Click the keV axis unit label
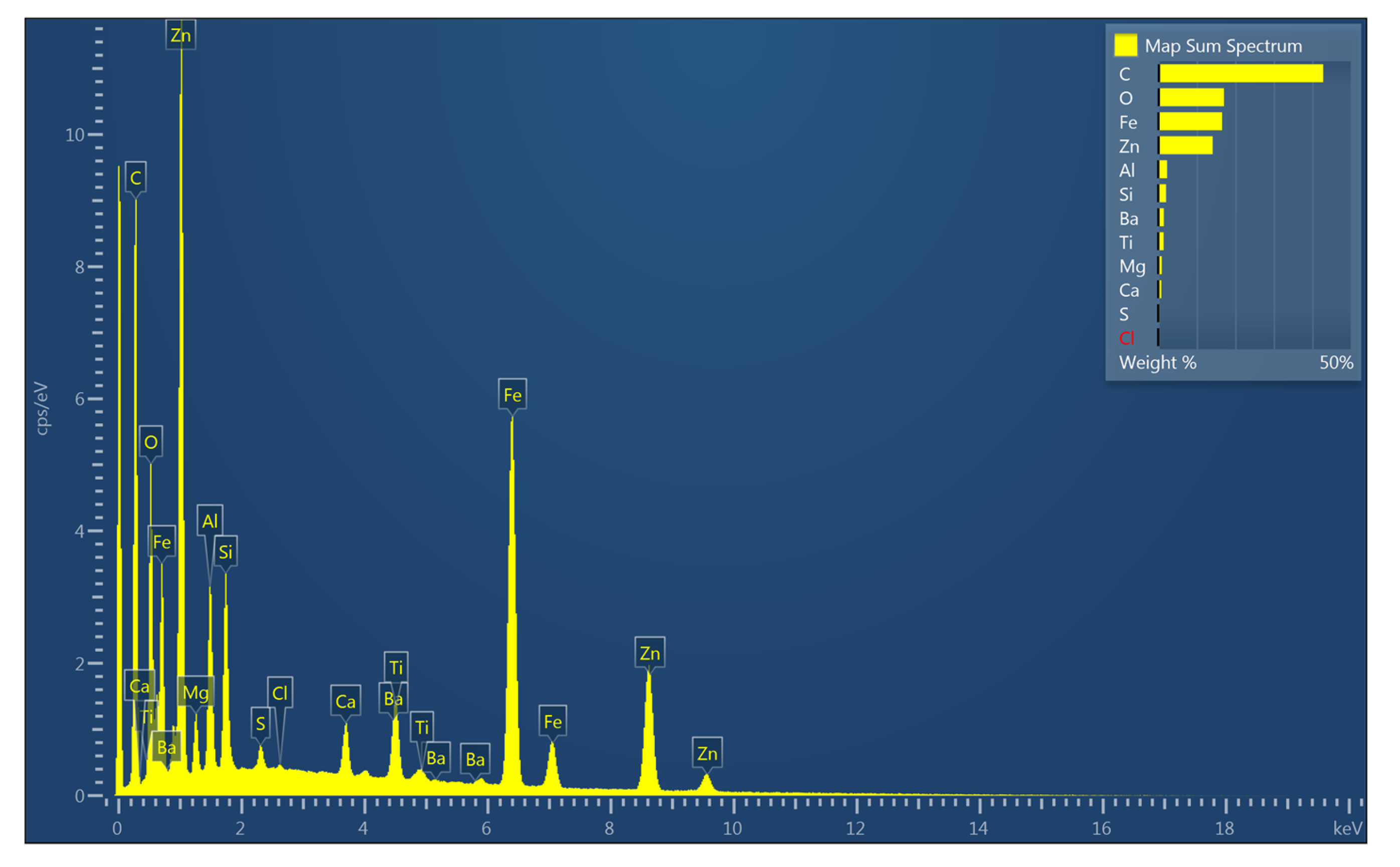The image size is (1400, 867). point(1347,828)
